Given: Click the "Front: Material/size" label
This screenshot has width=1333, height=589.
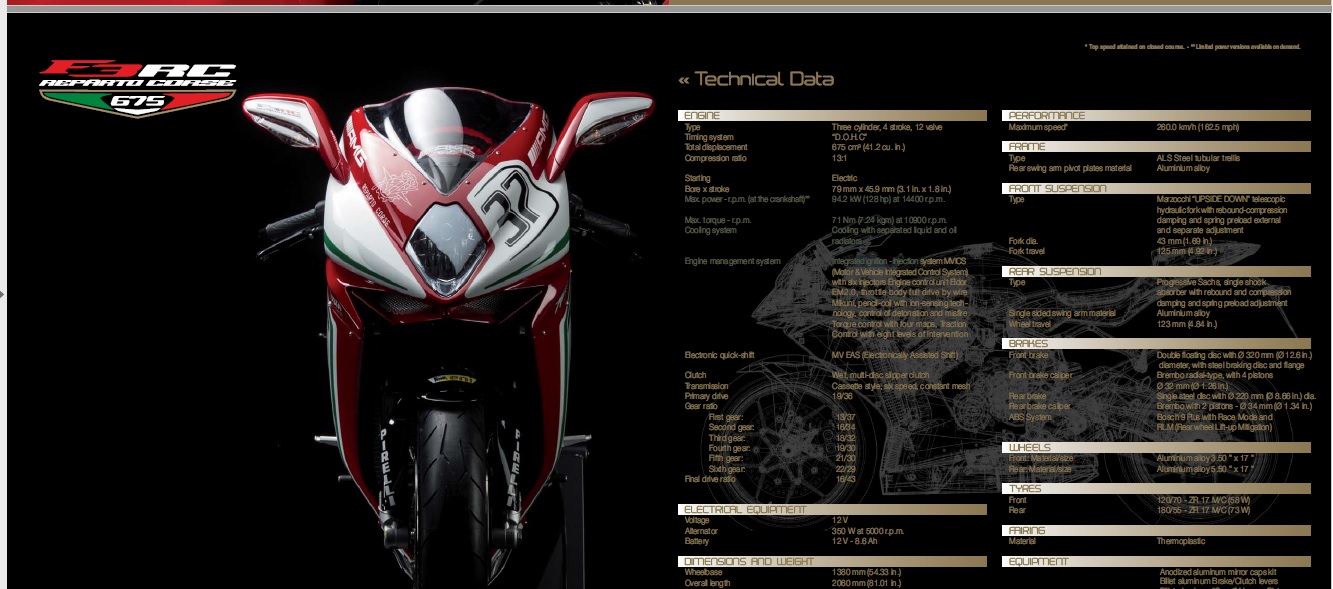Looking at the screenshot, I should coord(1041,458).
